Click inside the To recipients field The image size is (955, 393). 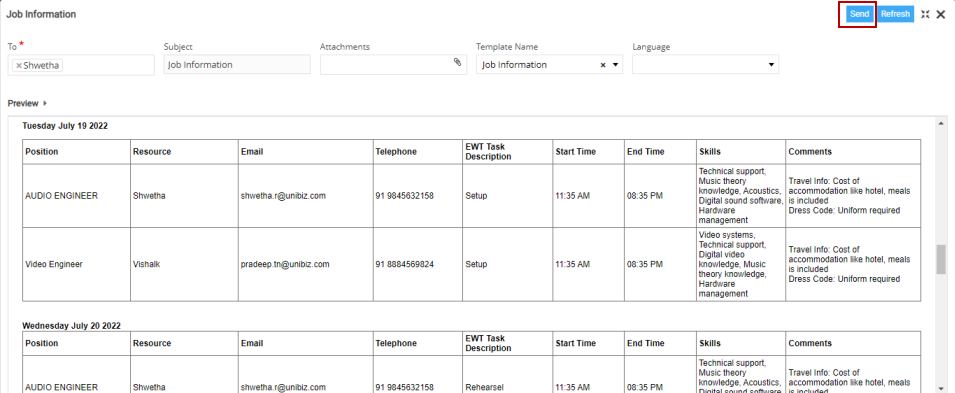[x=81, y=65]
